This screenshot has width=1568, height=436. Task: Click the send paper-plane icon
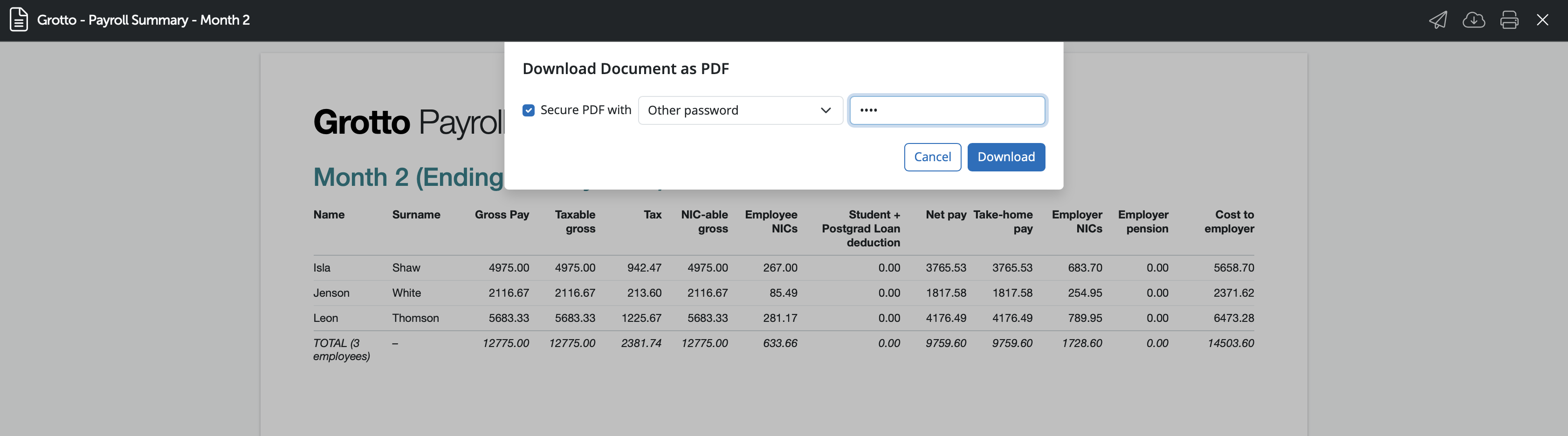pos(1438,20)
